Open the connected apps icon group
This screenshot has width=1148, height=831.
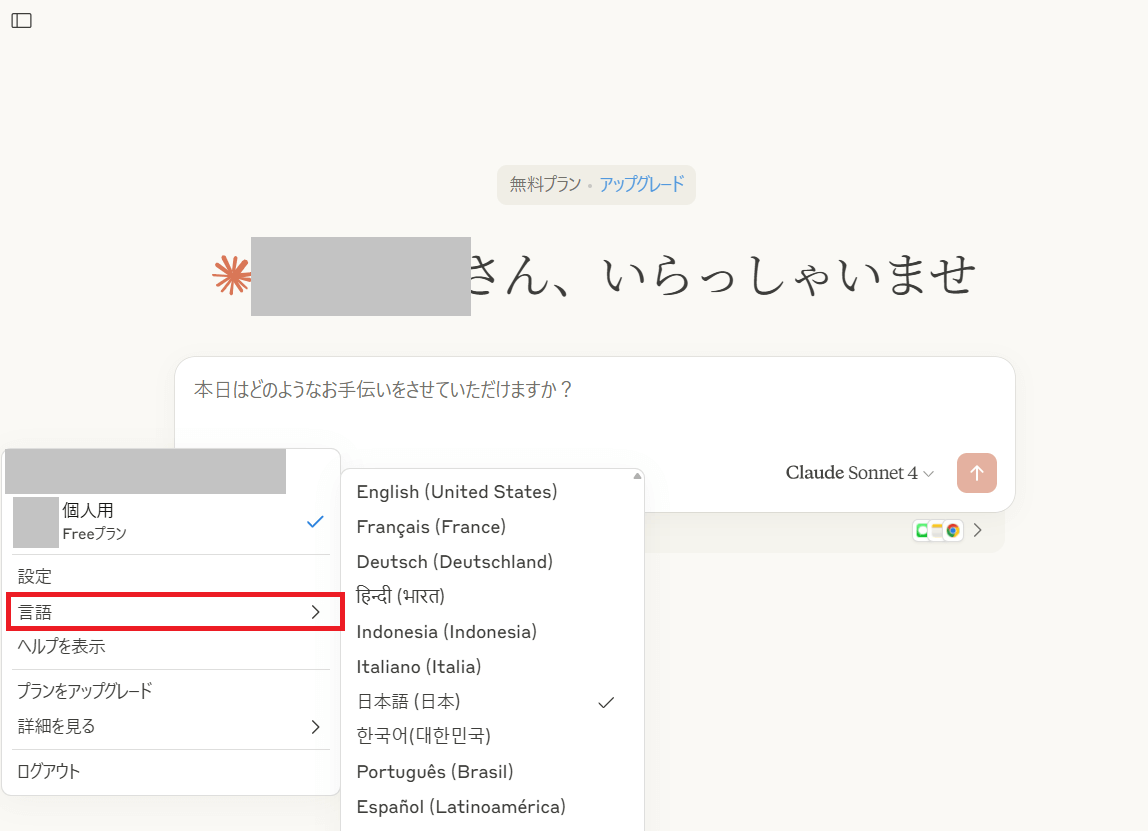pos(937,531)
